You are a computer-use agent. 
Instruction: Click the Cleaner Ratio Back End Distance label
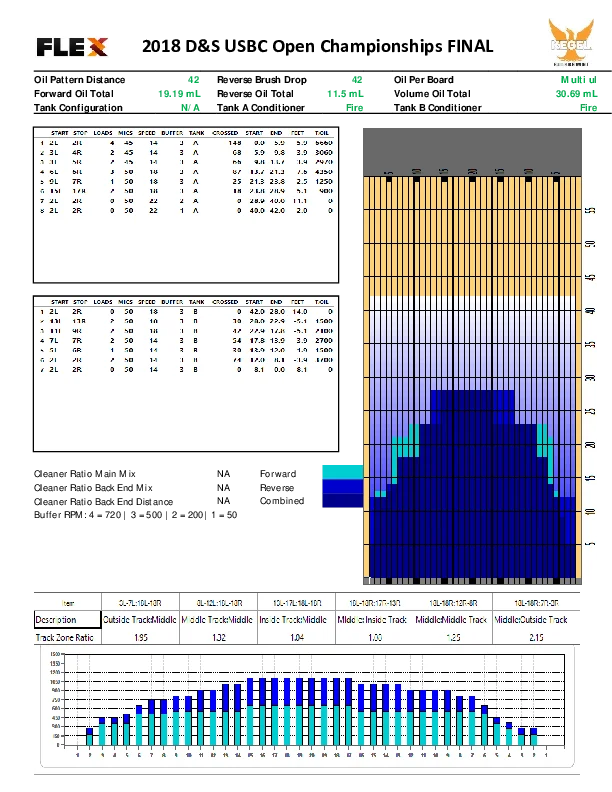[104, 502]
